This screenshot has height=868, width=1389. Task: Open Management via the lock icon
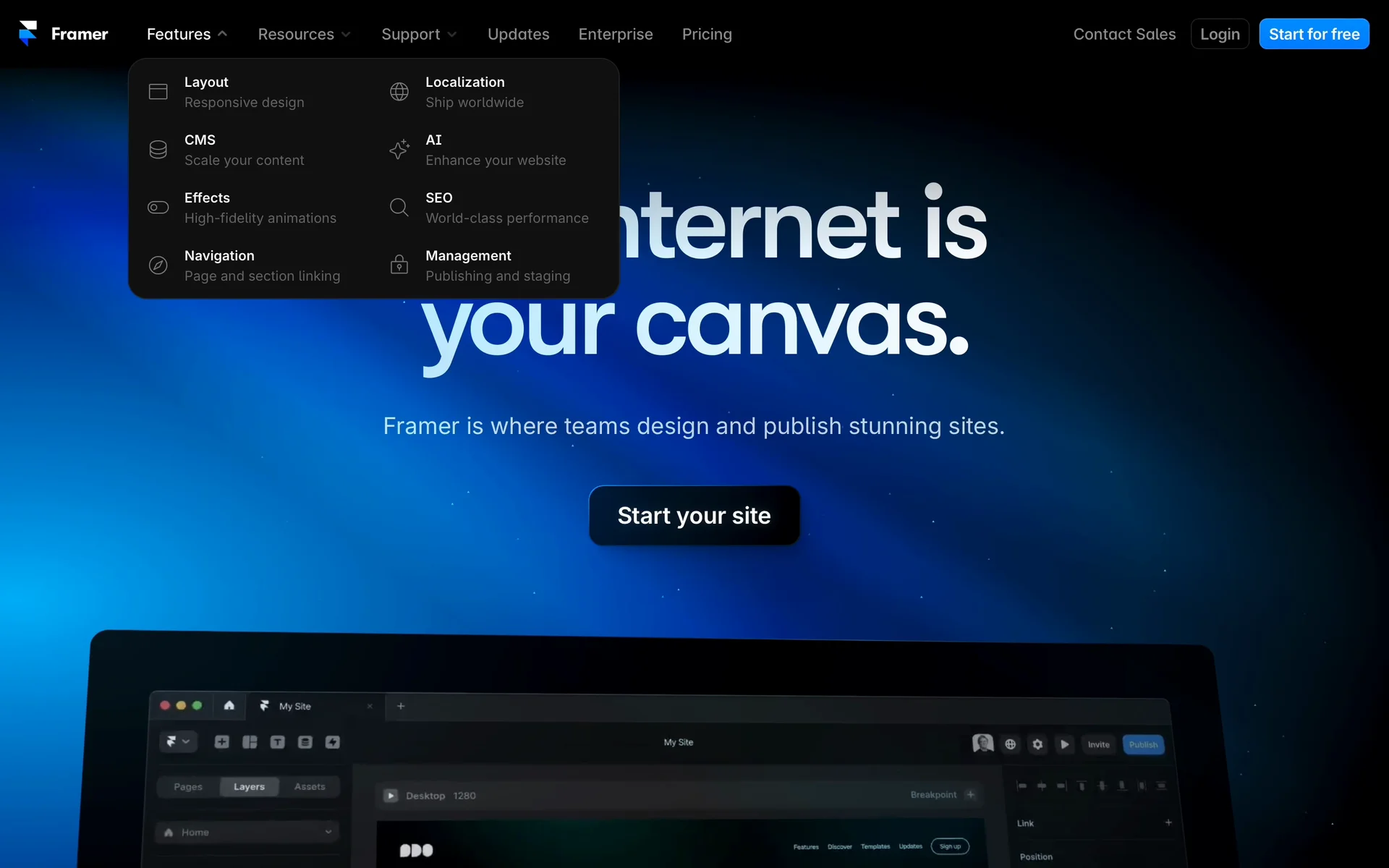pyautogui.click(x=399, y=265)
